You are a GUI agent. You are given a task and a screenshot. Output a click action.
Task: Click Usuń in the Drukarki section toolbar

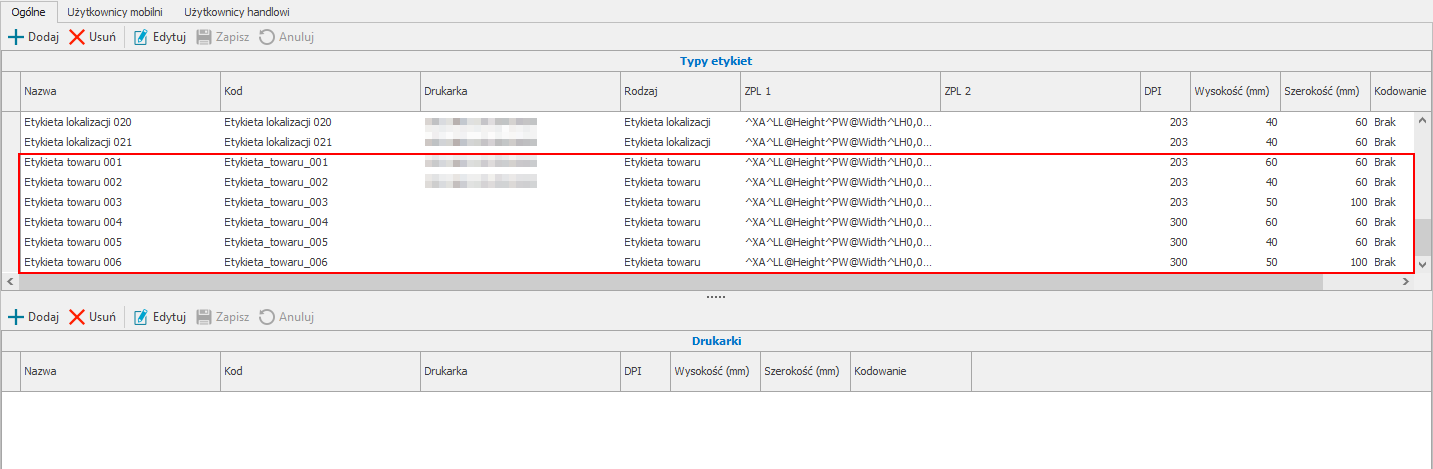(92, 317)
